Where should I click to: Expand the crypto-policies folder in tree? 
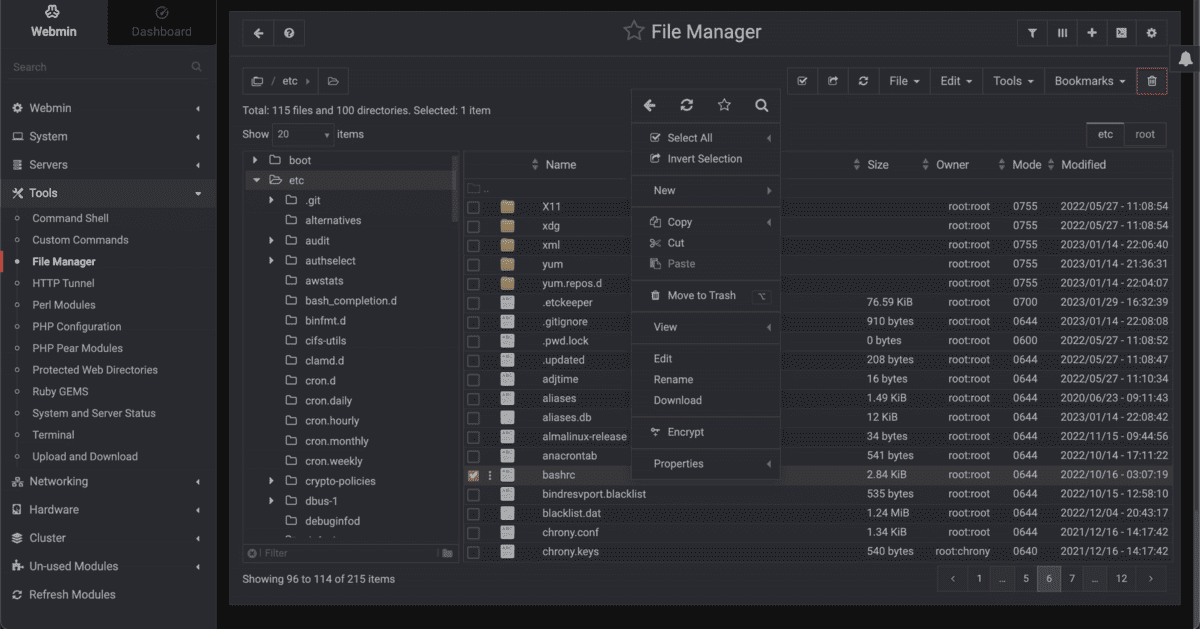(x=271, y=481)
